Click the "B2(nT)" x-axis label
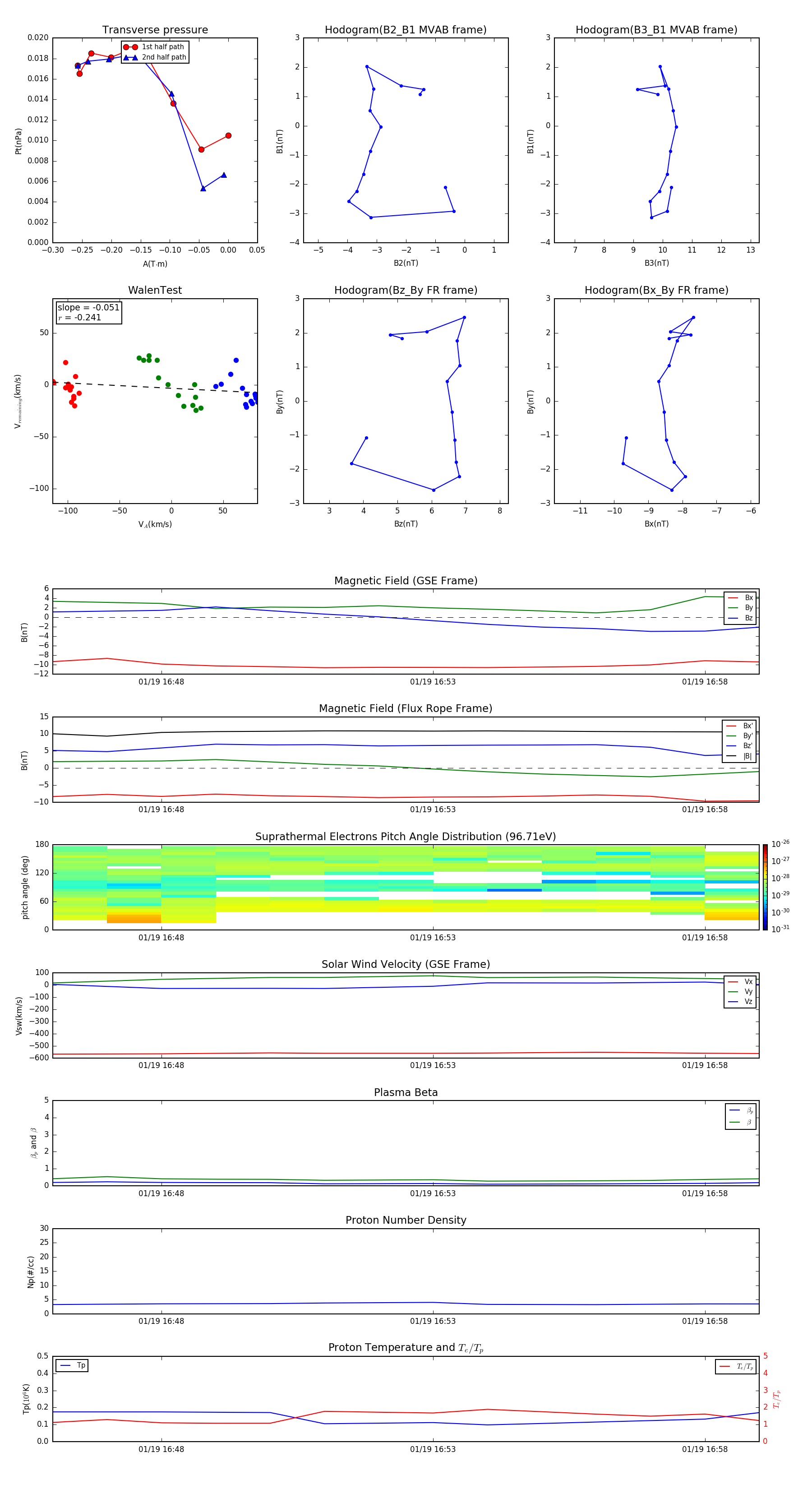 [406, 263]
